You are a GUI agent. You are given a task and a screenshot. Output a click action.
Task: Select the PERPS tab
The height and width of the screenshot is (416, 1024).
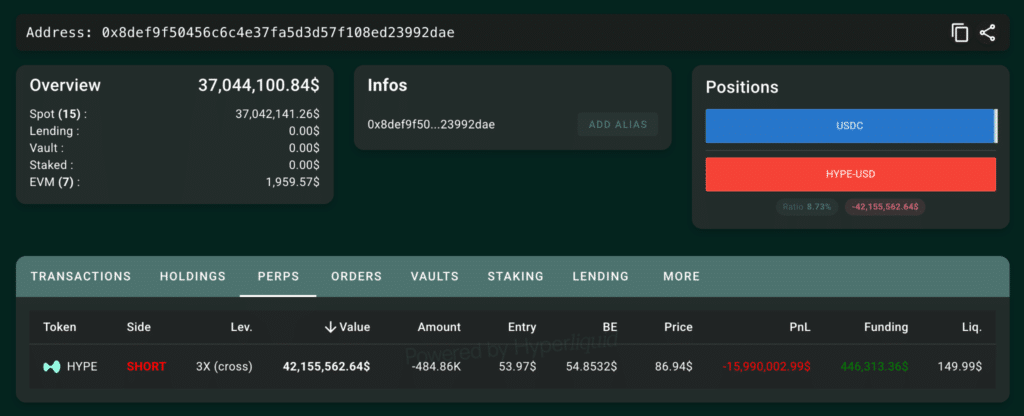[x=278, y=276]
